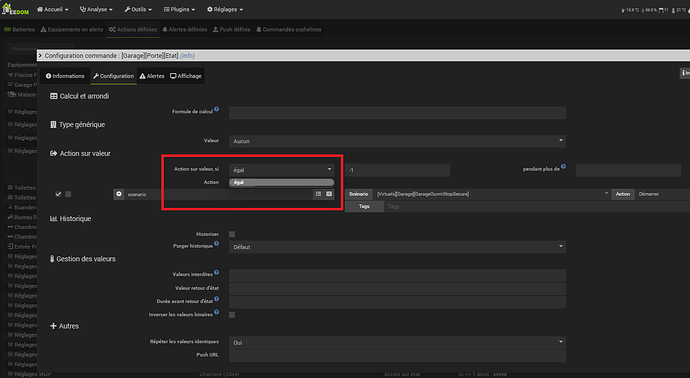Open the Valeur type générique dropdown

[397, 141]
